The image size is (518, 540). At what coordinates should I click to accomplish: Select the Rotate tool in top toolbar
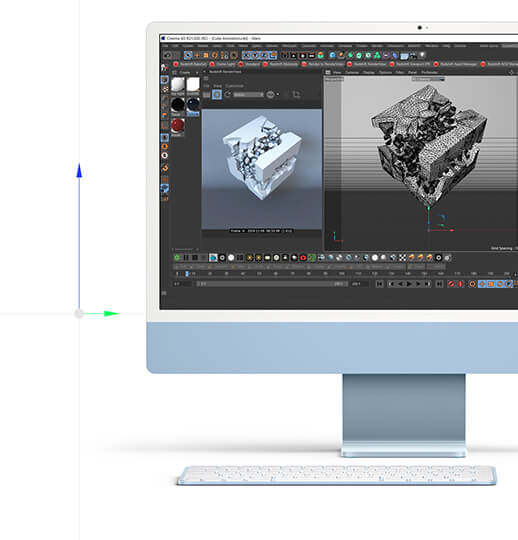pyautogui.click(x=215, y=55)
